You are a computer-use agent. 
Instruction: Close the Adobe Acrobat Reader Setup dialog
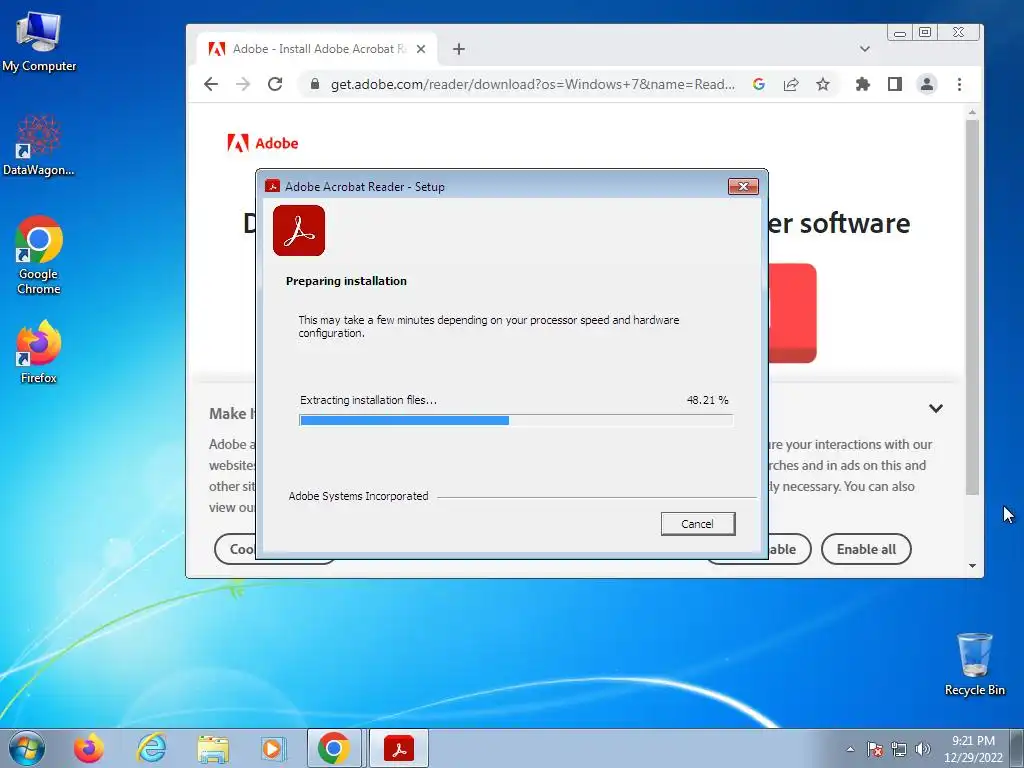[x=743, y=187]
